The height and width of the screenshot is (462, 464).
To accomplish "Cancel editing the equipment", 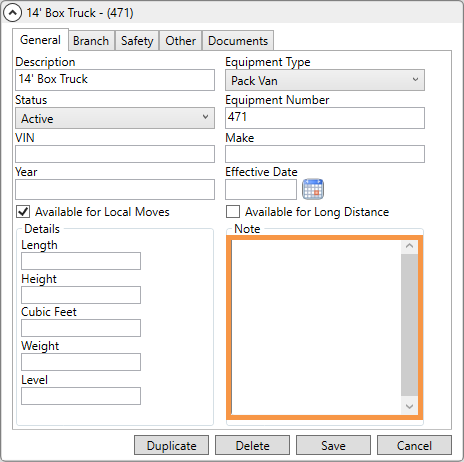I will (x=414, y=445).
